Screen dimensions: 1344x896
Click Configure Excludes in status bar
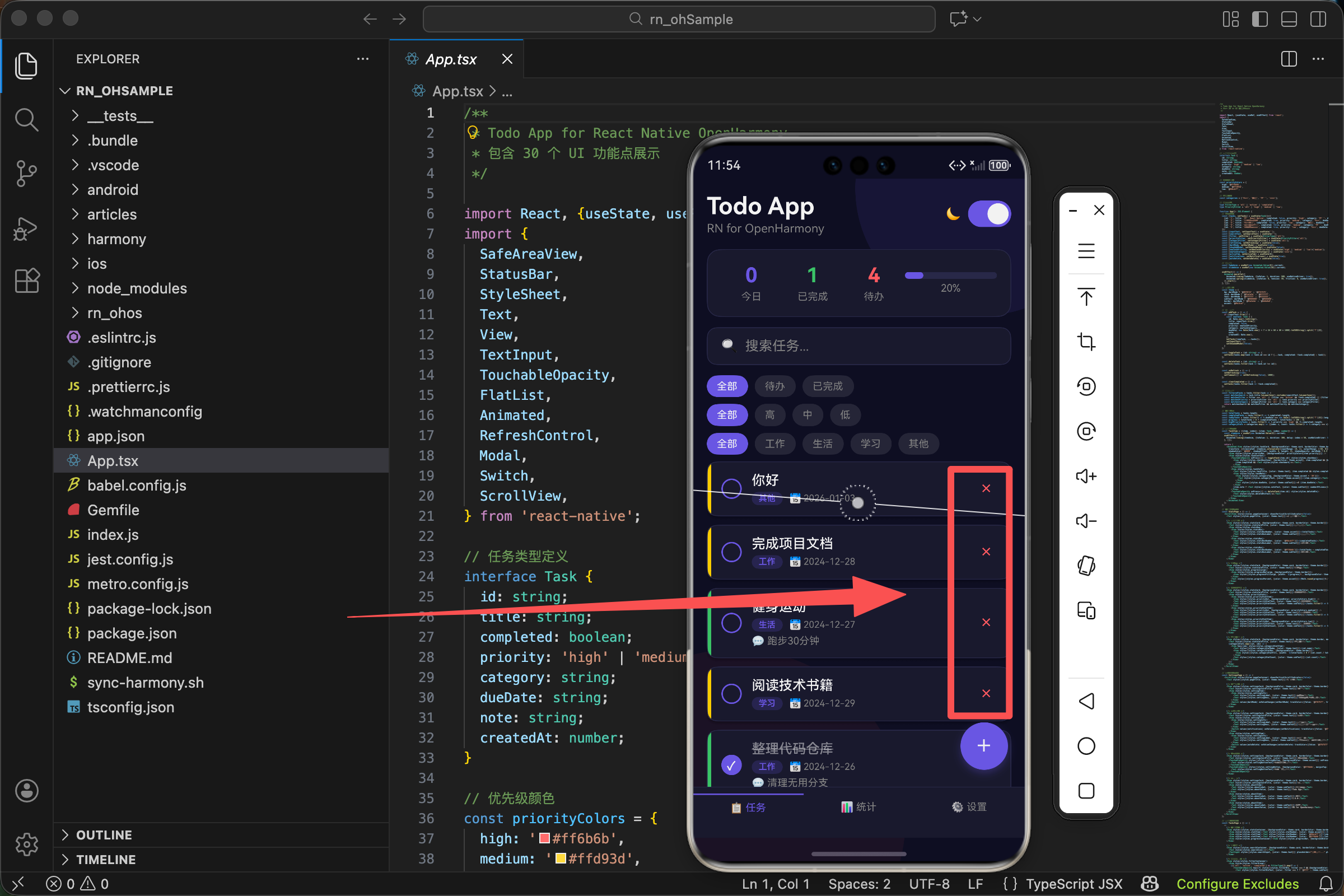(1238, 884)
